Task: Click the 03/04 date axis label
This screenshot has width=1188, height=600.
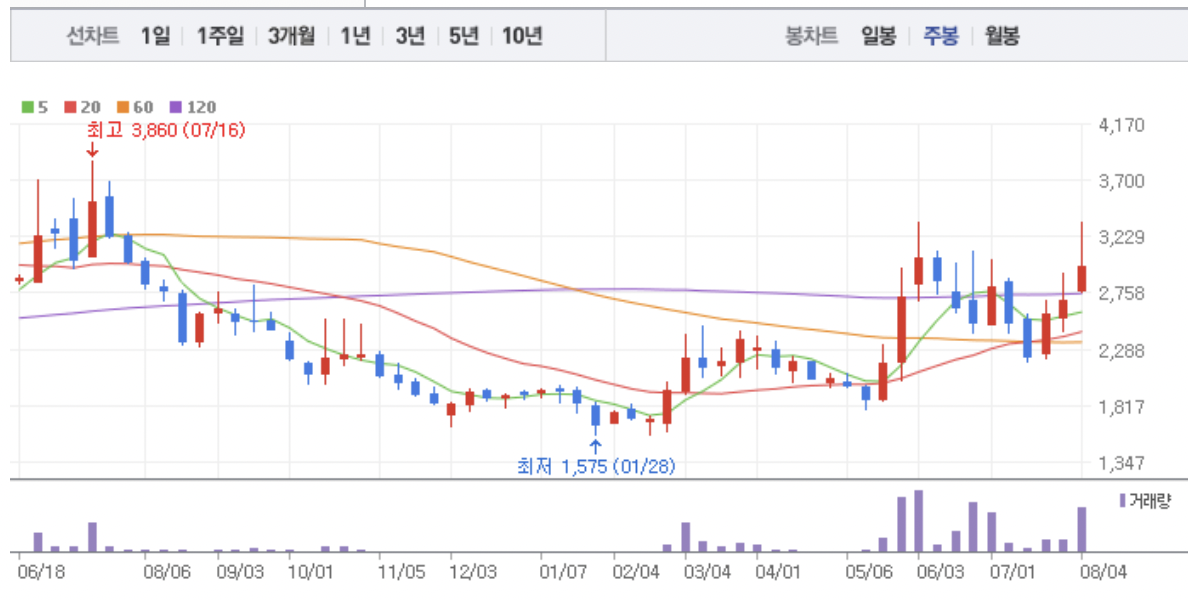Action: click(707, 572)
